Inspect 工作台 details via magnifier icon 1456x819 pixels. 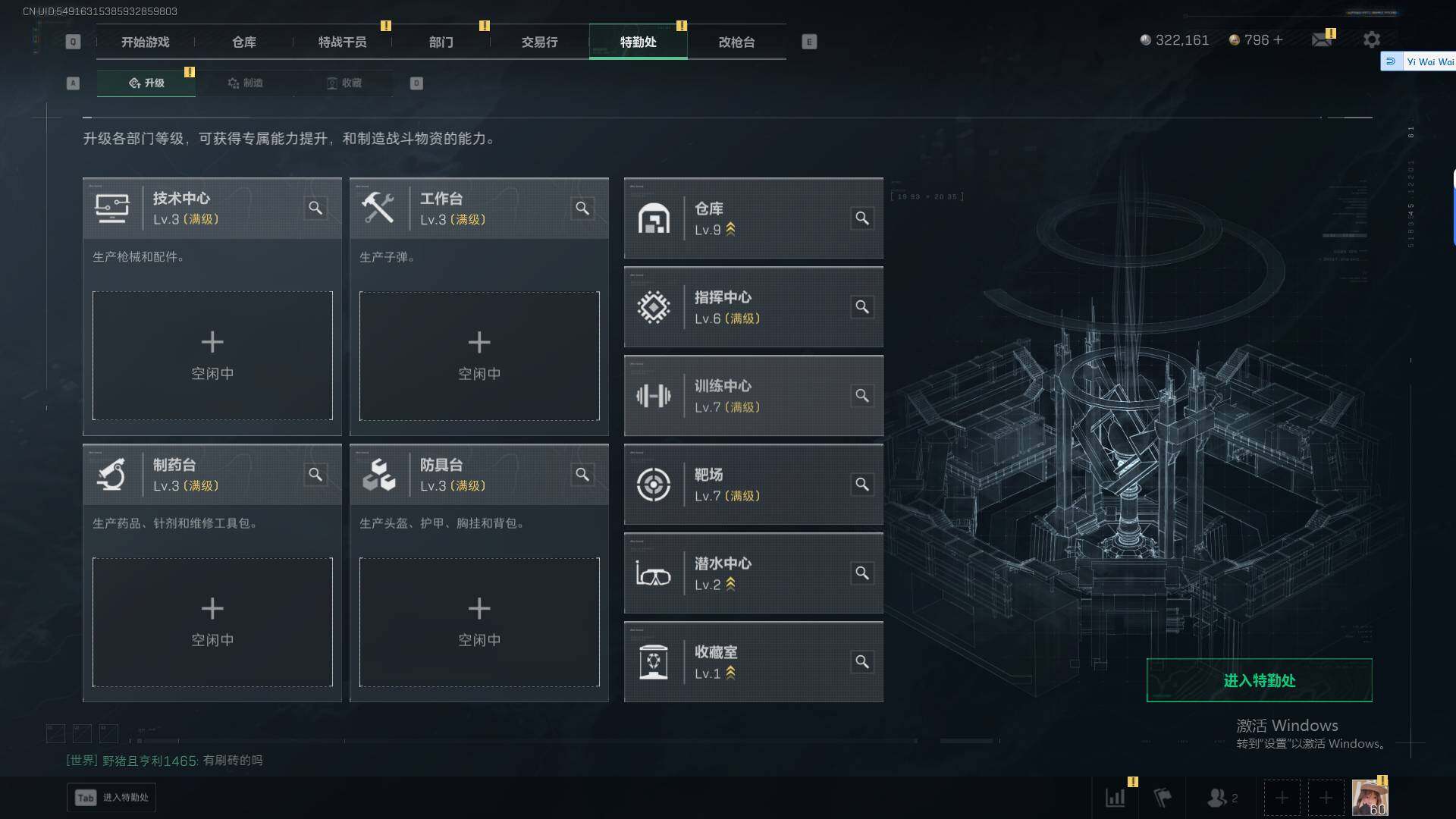point(582,208)
